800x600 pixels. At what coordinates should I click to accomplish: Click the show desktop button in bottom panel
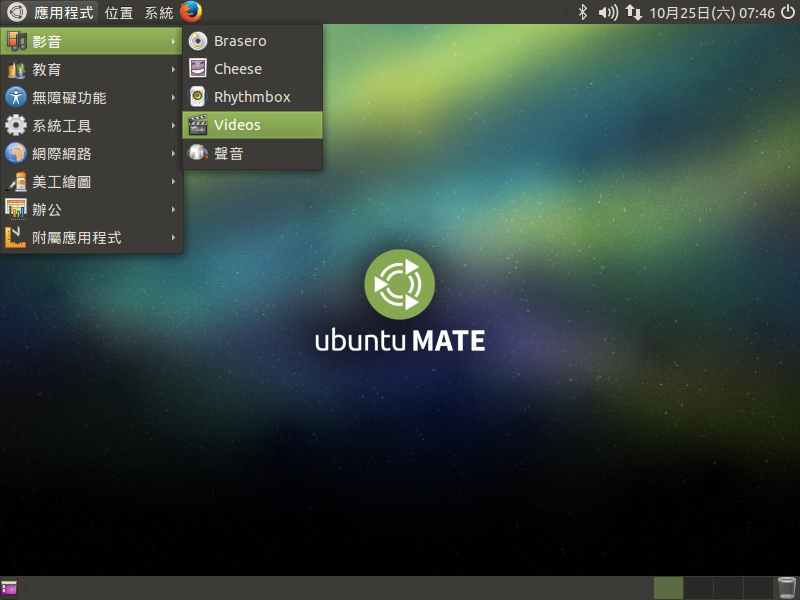pos(9,588)
